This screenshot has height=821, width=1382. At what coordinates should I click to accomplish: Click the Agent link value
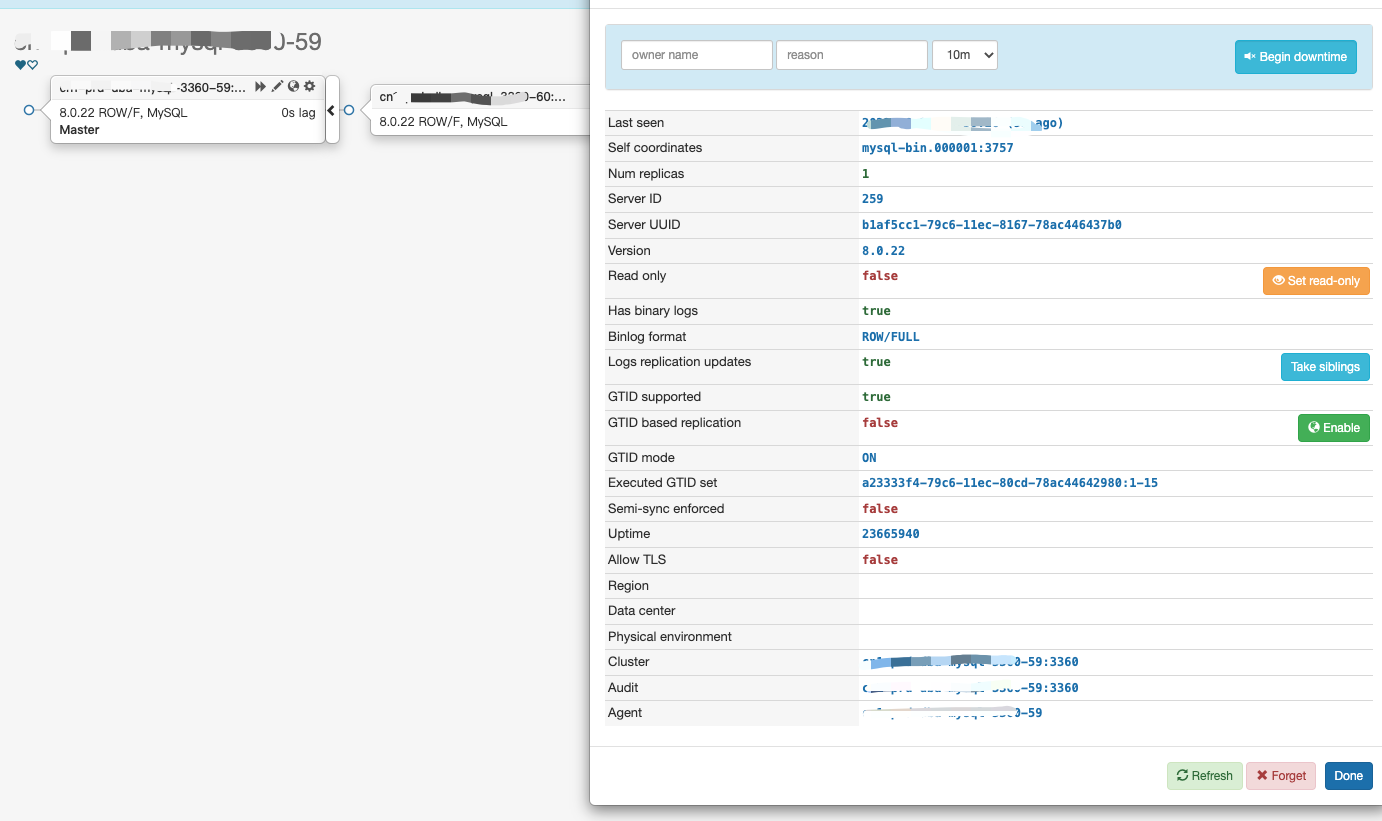pos(952,713)
